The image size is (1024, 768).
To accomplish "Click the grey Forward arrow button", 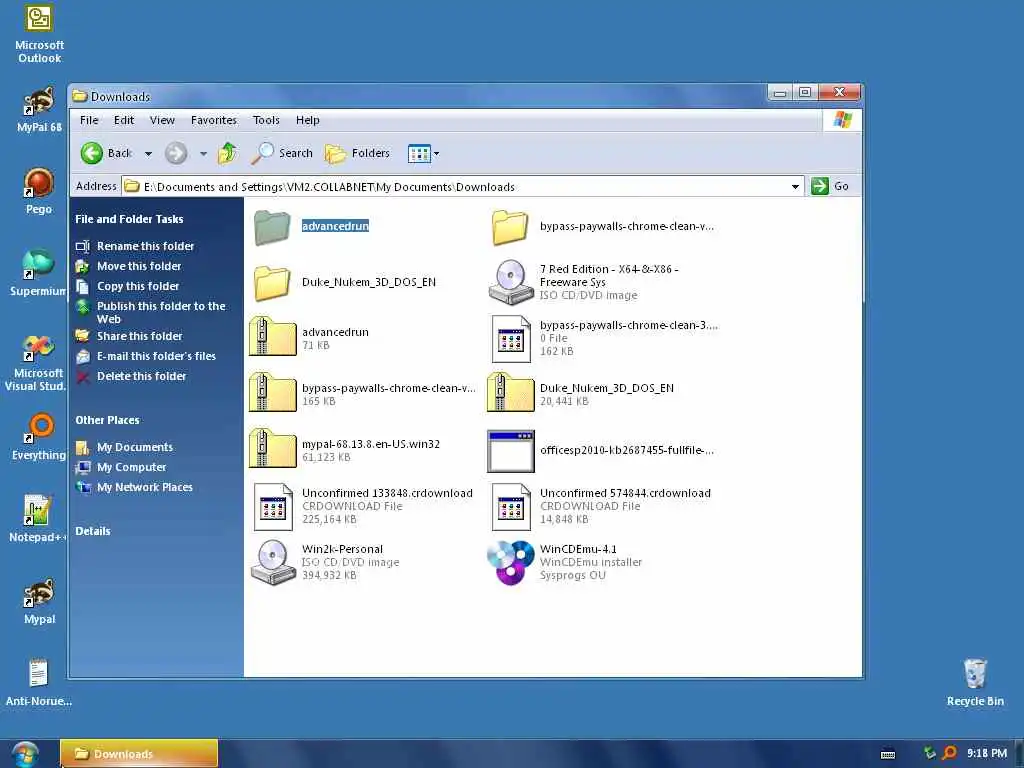I will click(175, 153).
